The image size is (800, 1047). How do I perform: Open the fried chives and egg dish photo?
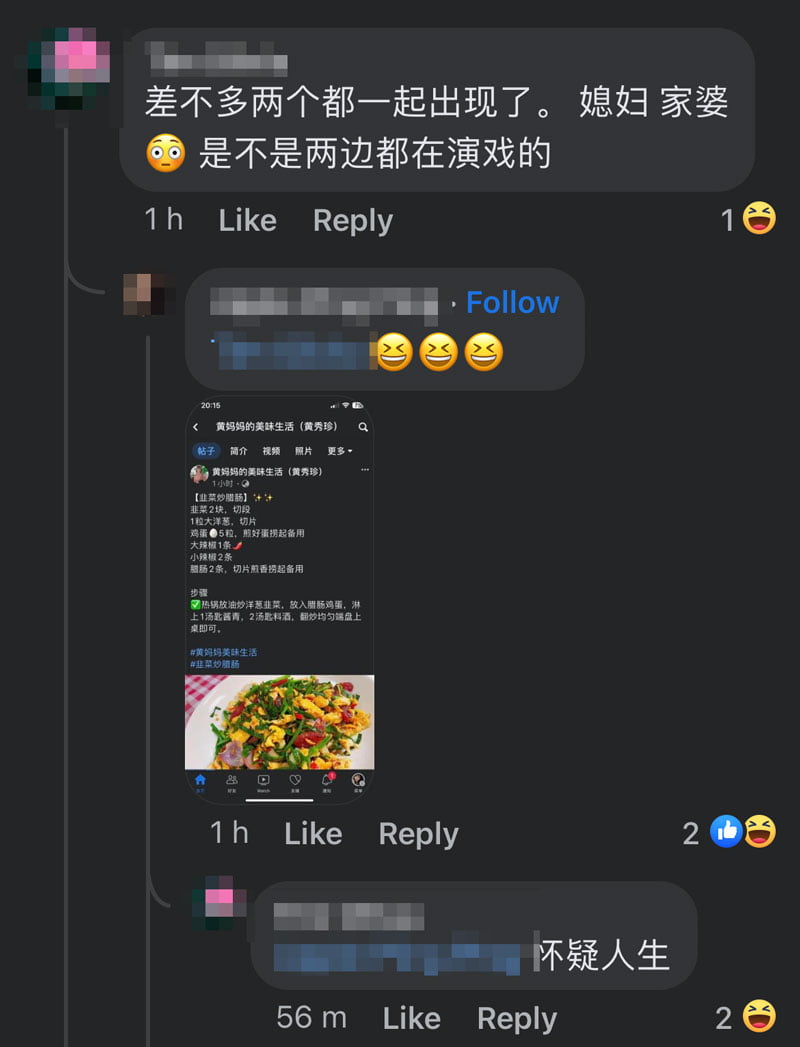pos(280,722)
